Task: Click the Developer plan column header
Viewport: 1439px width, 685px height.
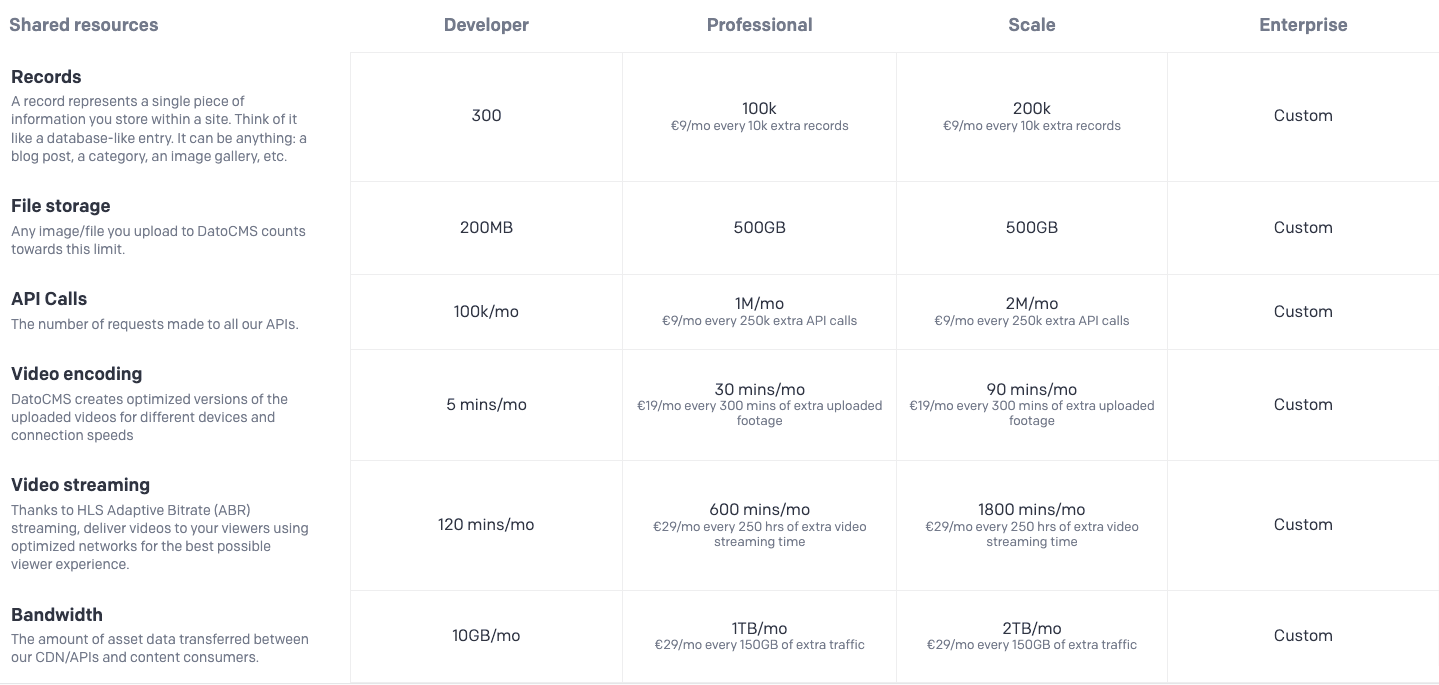Action: point(486,25)
